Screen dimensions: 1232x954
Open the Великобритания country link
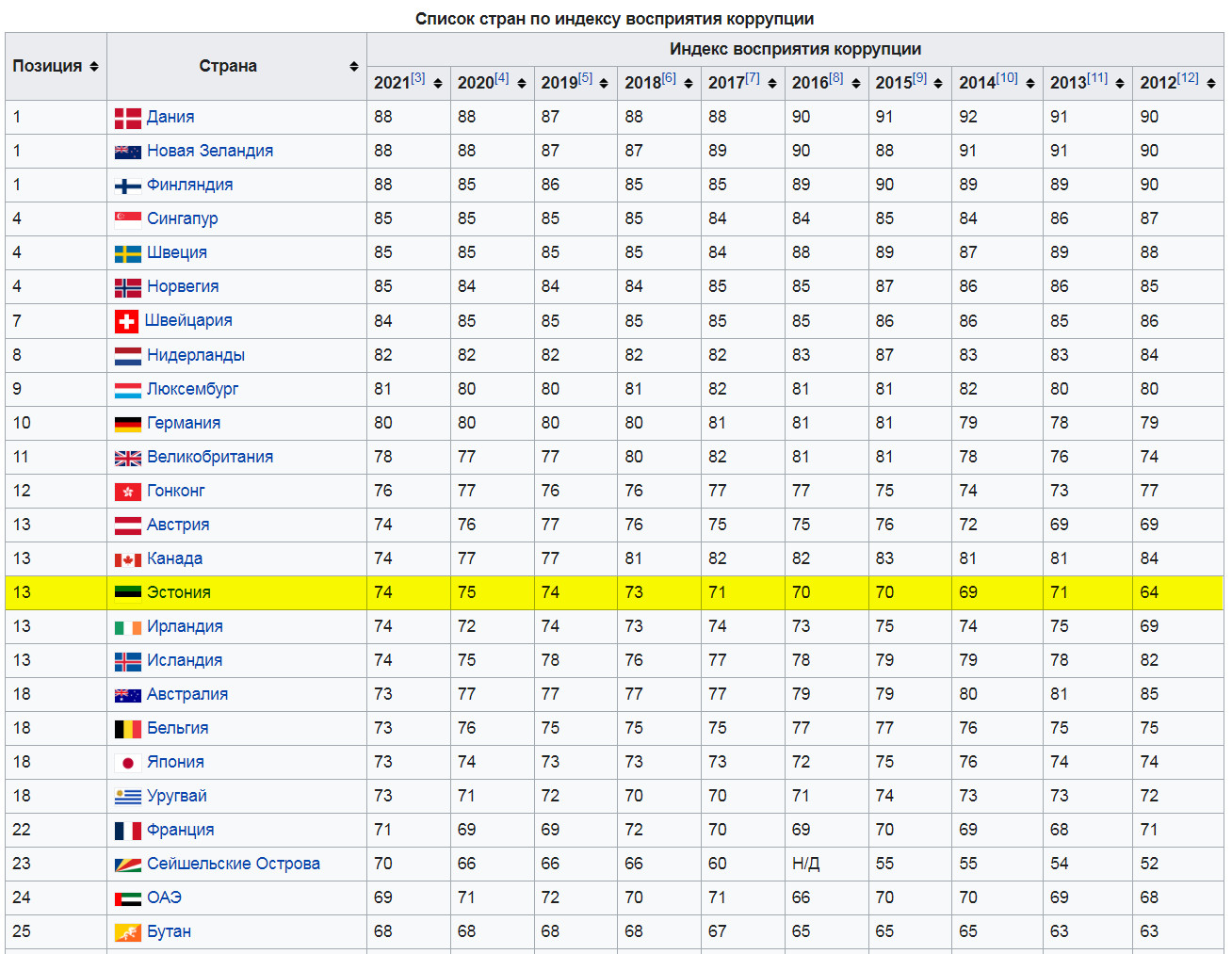(x=210, y=457)
